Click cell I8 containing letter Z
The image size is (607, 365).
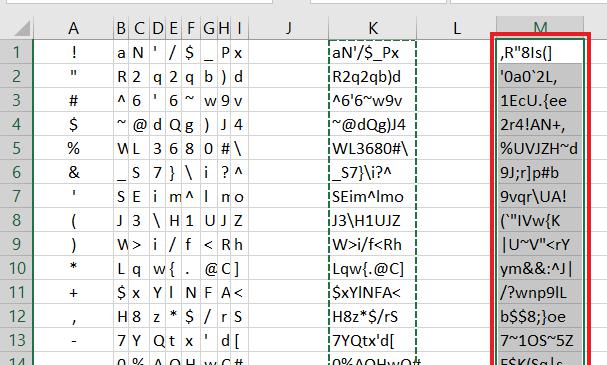[x=240, y=220]
